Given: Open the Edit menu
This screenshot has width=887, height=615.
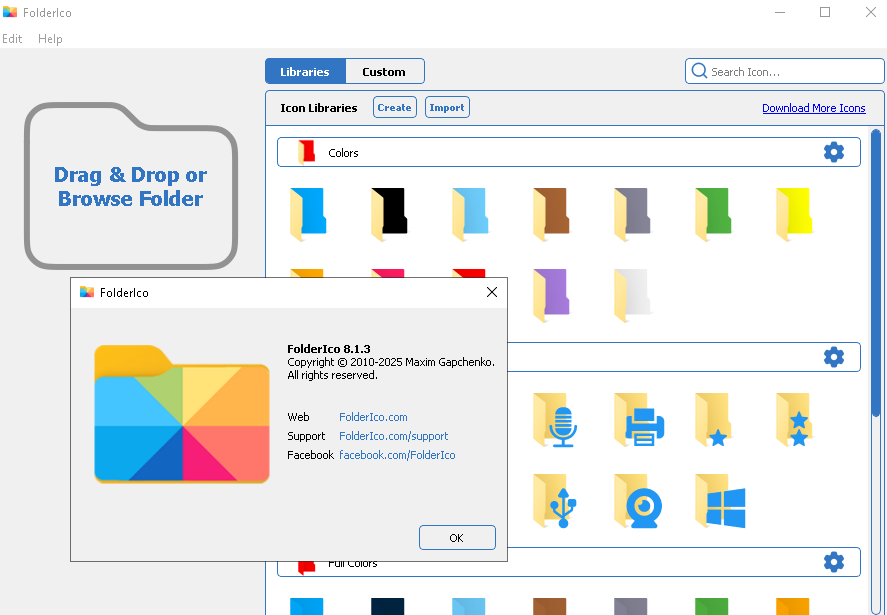Looking at the screenshot, I should point(12,39).
